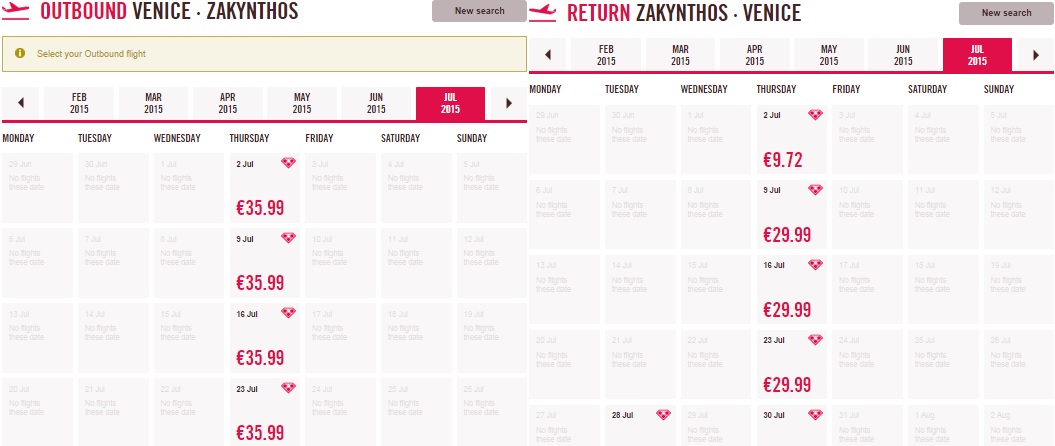The image size is (1055, 446).
Task: Switch outbound calendar to JUN 2015 tab
Action: pos(376,103)
